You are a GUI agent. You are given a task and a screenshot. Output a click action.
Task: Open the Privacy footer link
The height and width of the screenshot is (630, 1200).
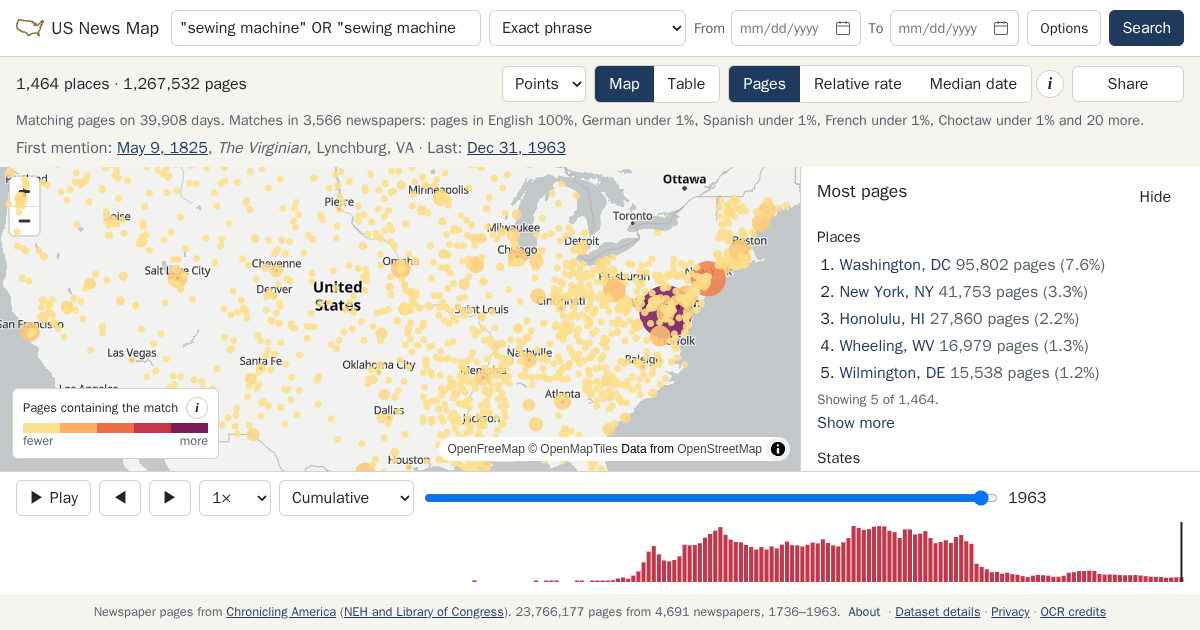(x=1010, y=612)
